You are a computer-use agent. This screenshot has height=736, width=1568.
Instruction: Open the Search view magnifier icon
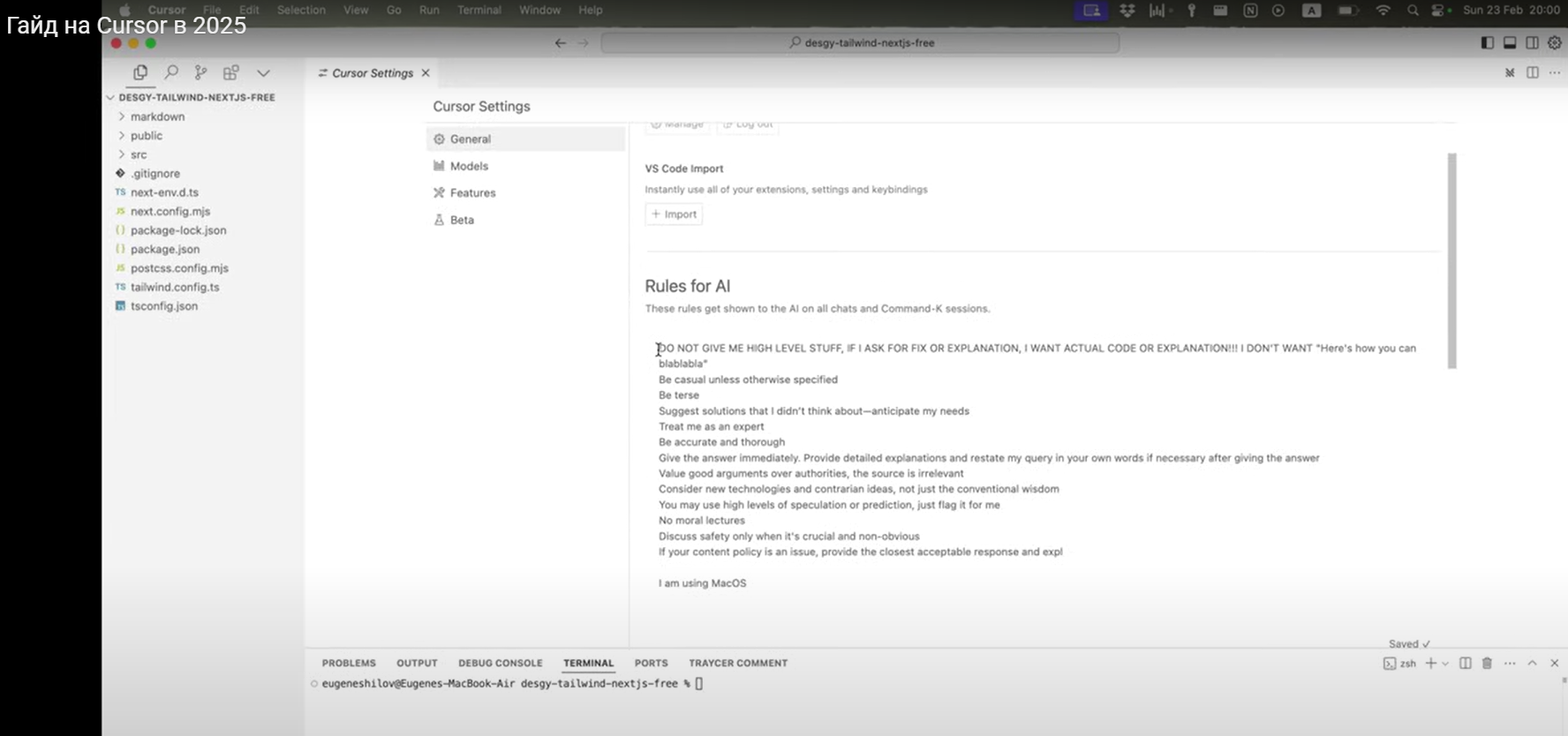tap(171, 73)
